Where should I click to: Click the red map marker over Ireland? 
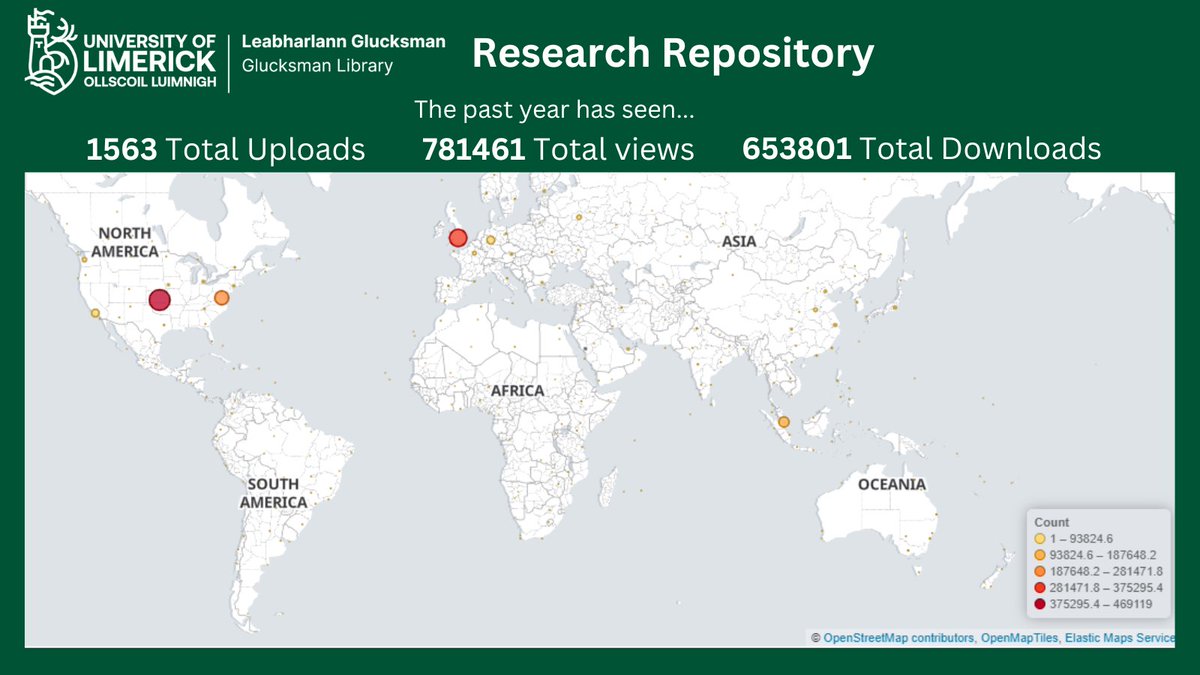click(458, 238)
